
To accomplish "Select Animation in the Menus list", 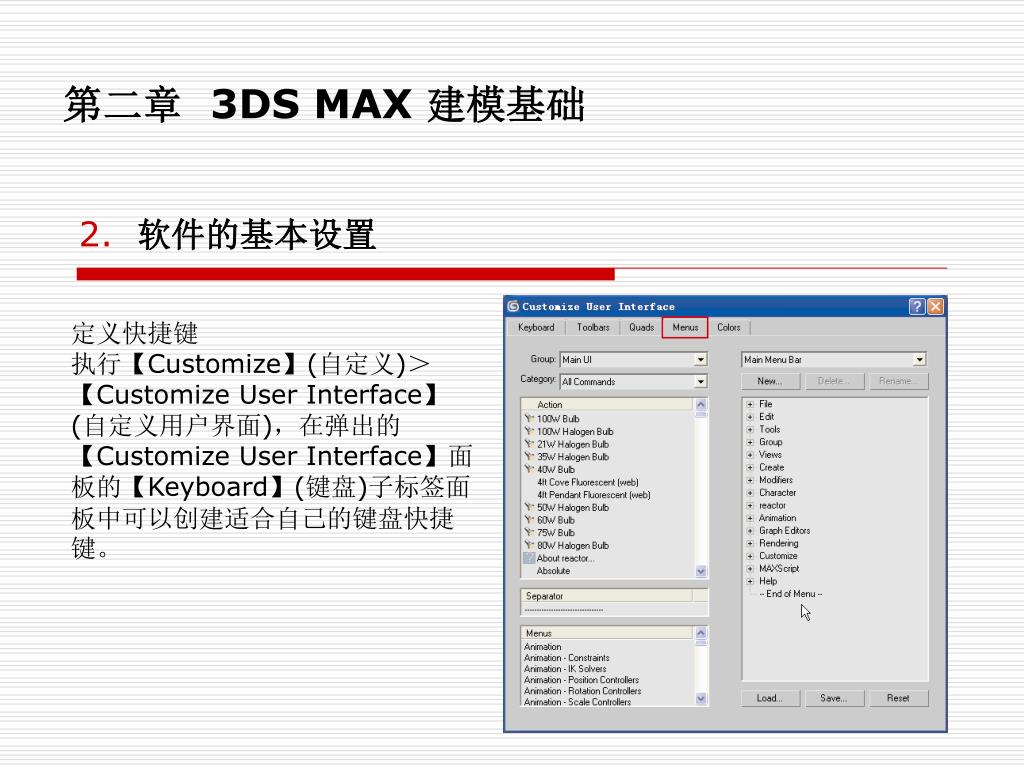I will click(543, 647).
